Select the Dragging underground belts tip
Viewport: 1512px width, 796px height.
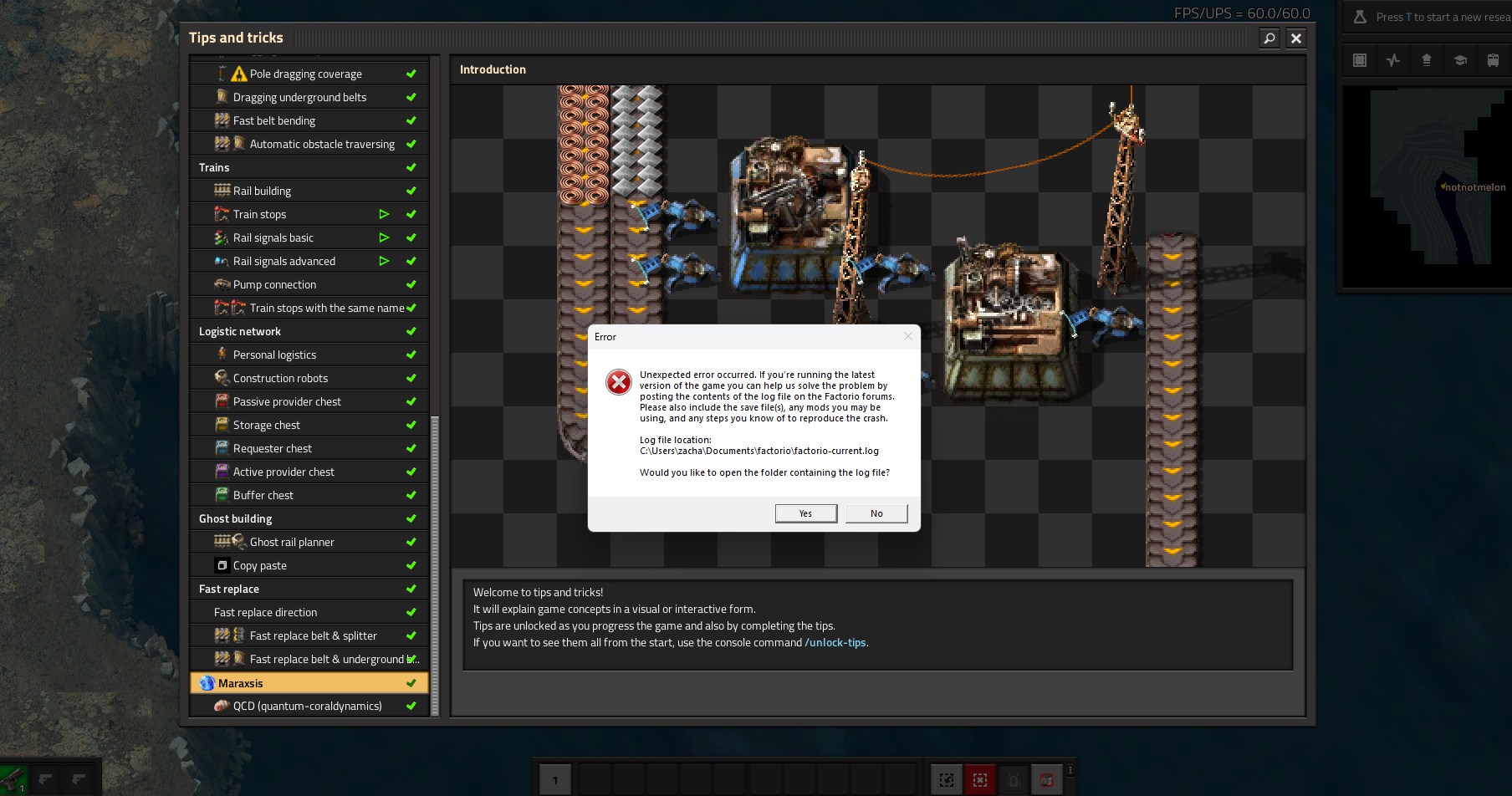click(309, 97)
